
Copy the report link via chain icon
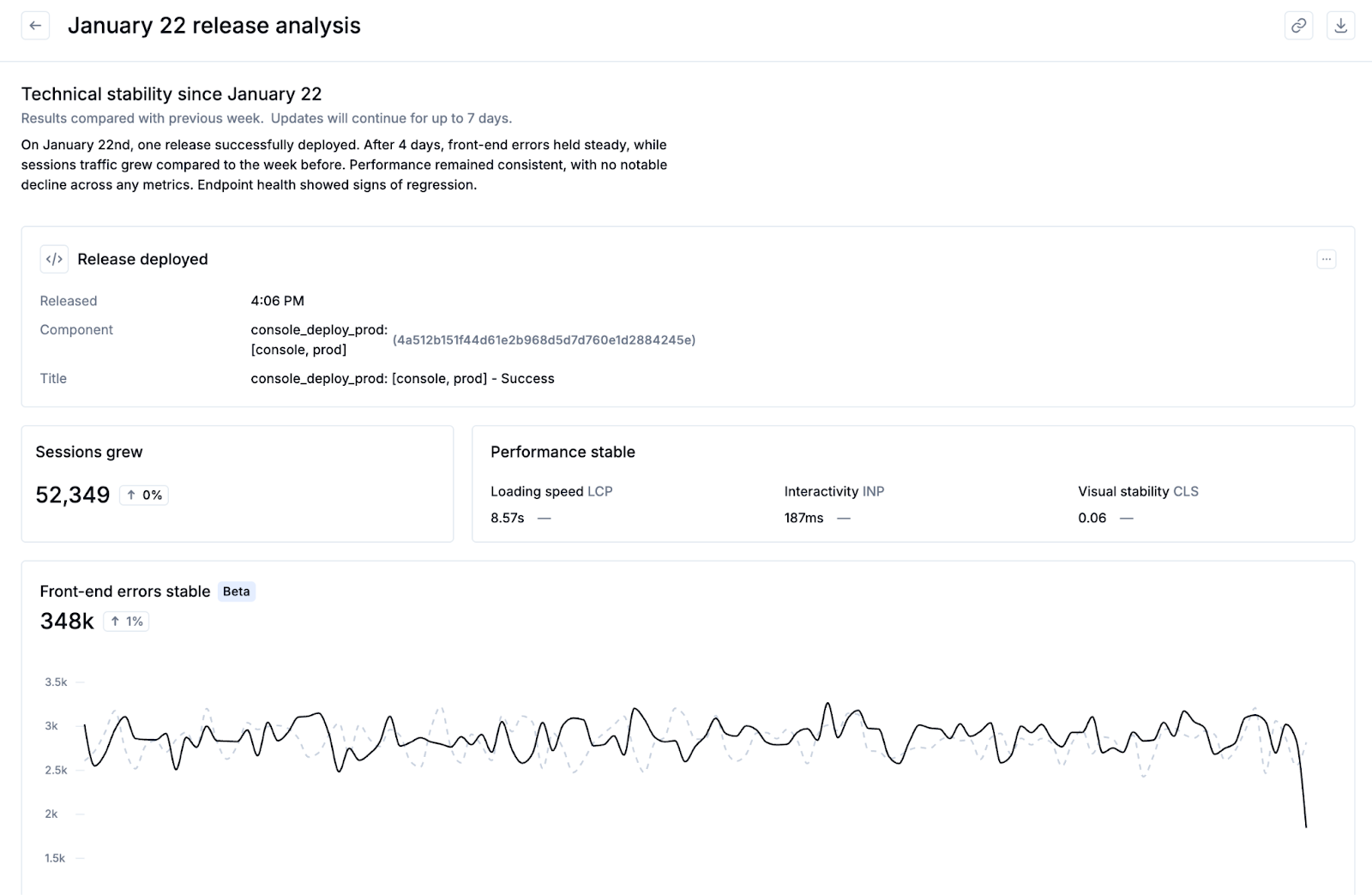[x=1298, y=26]
